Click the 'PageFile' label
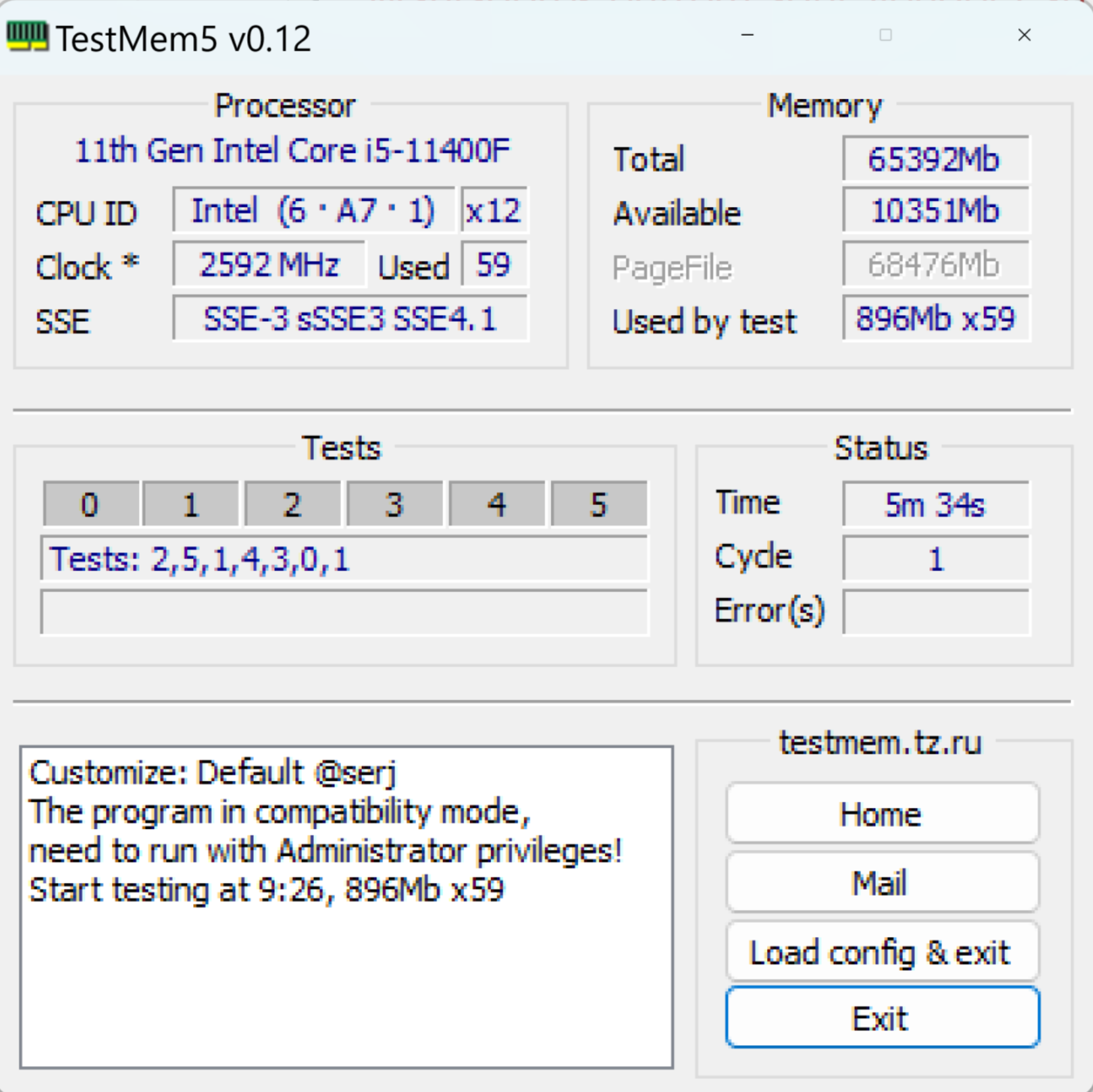Image resolution: width=1093 pixels, height=1092 pixels. tap(672, 267)
